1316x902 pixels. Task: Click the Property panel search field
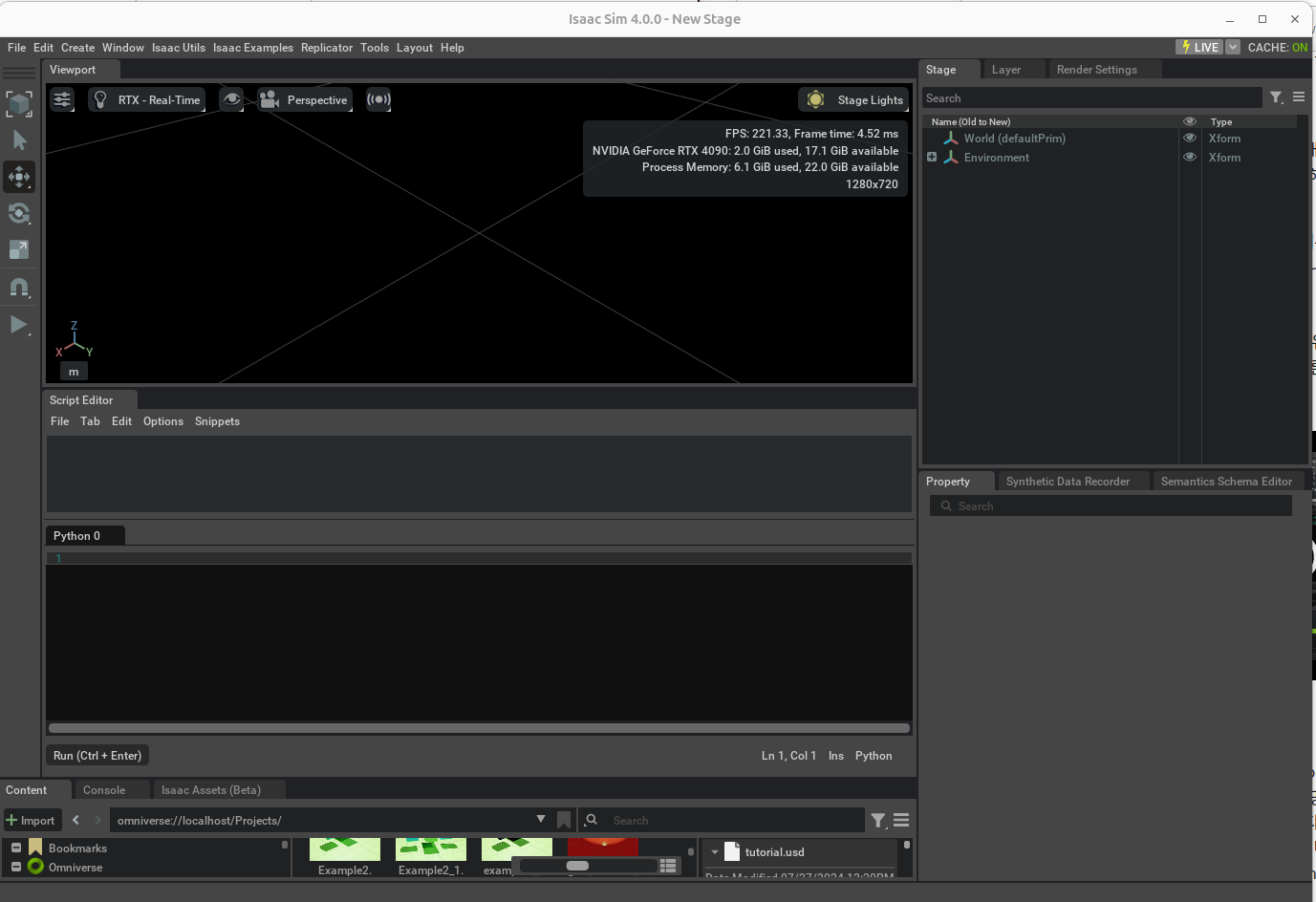pos(1111,506)
